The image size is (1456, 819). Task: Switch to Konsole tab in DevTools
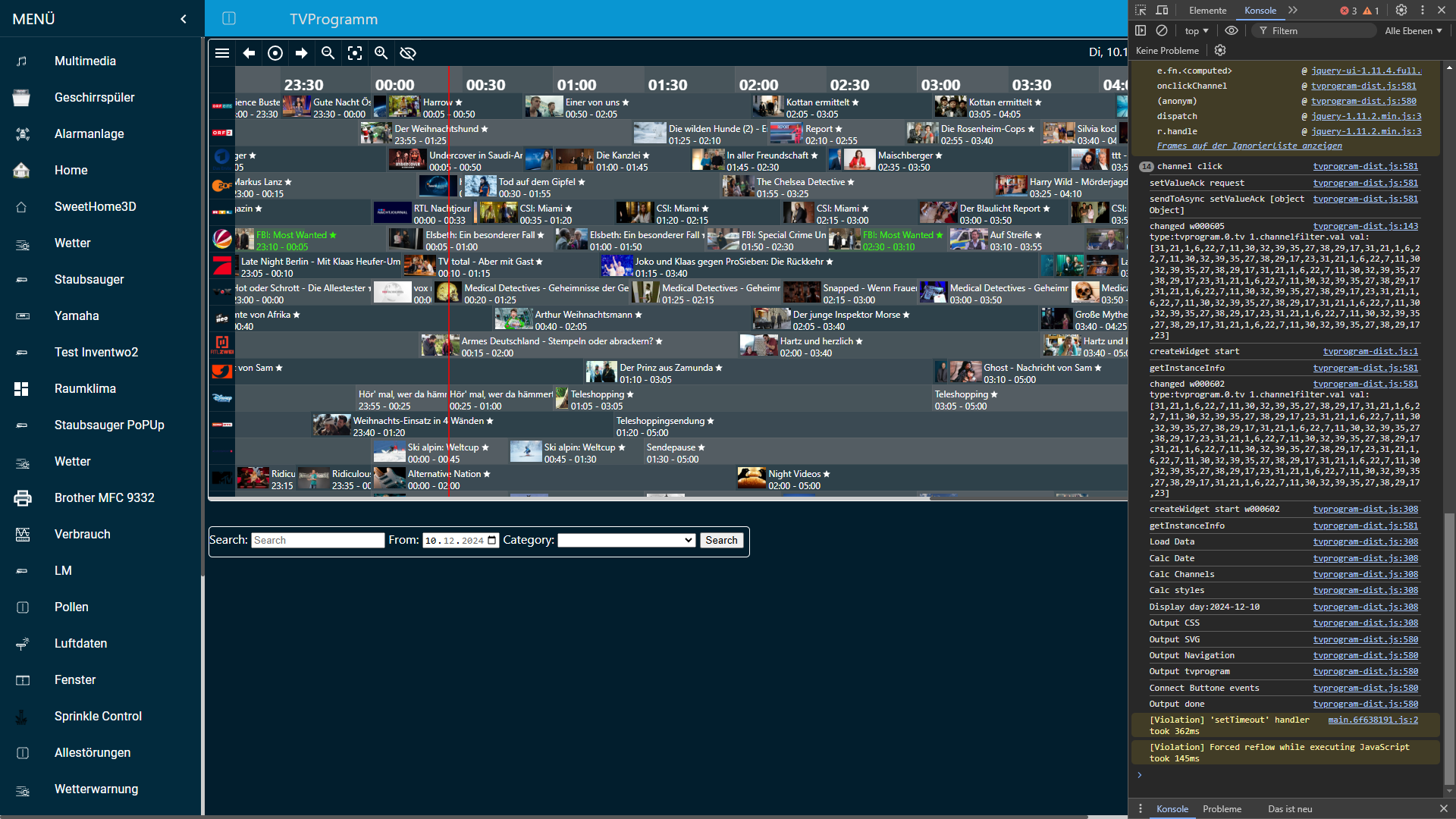pyautogui.click(x=1260, y=11)
